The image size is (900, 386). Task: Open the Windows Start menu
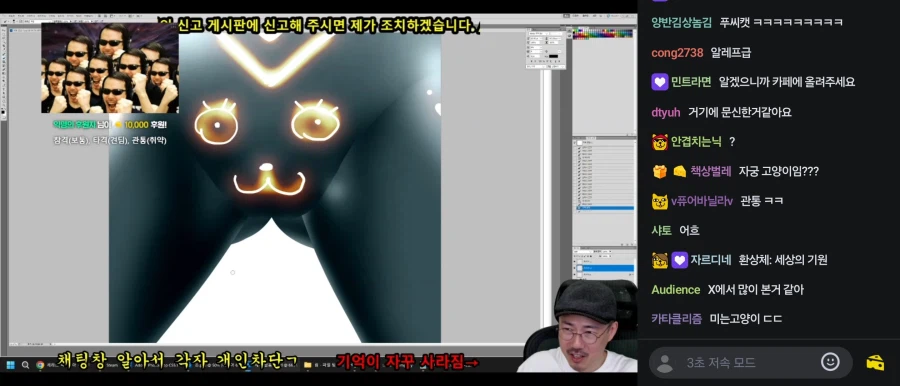coord(10,365)
